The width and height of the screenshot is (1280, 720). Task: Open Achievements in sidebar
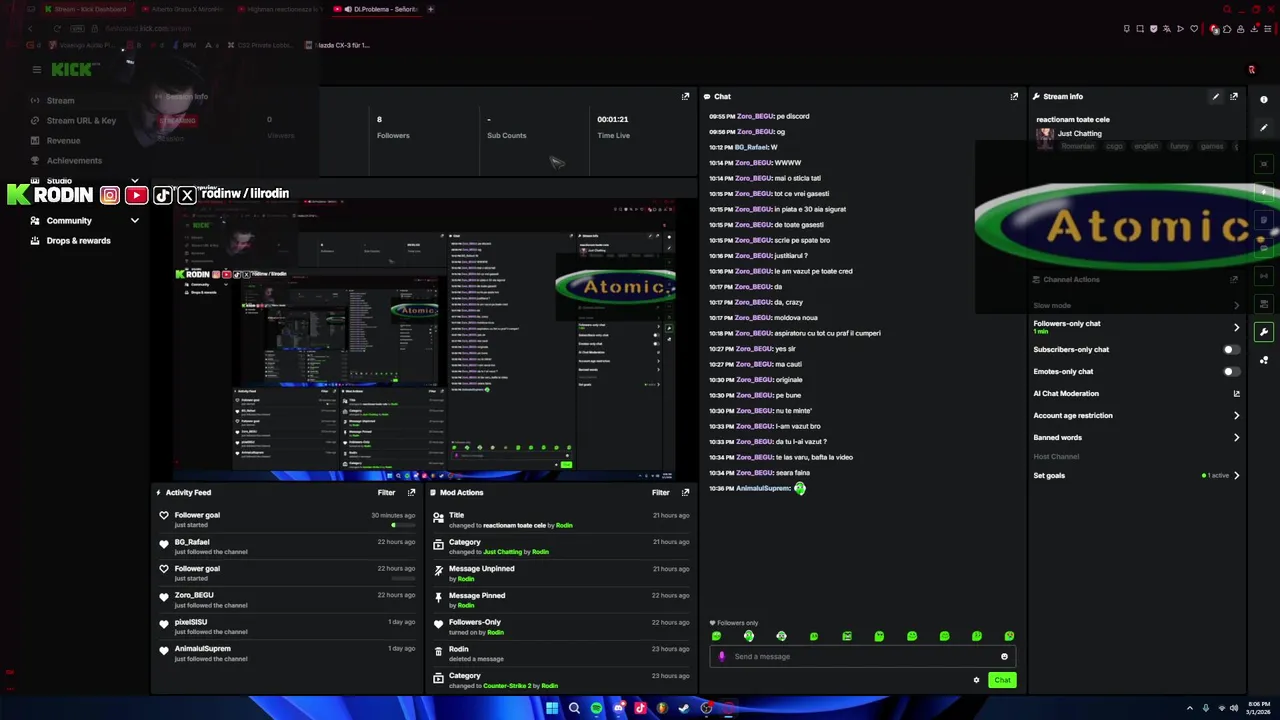tap(74, 161)
